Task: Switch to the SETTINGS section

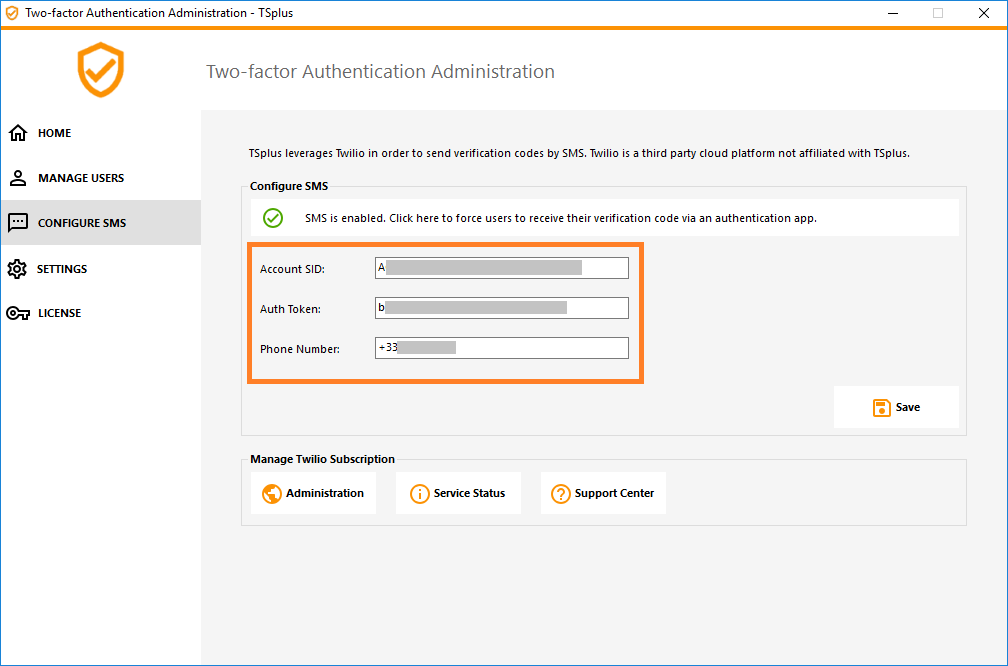Action: (60, 268)
